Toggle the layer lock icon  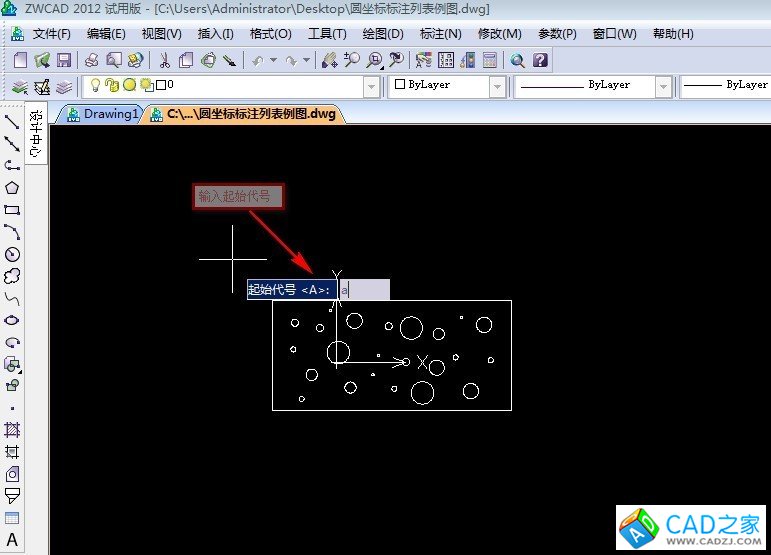(112, 86)
